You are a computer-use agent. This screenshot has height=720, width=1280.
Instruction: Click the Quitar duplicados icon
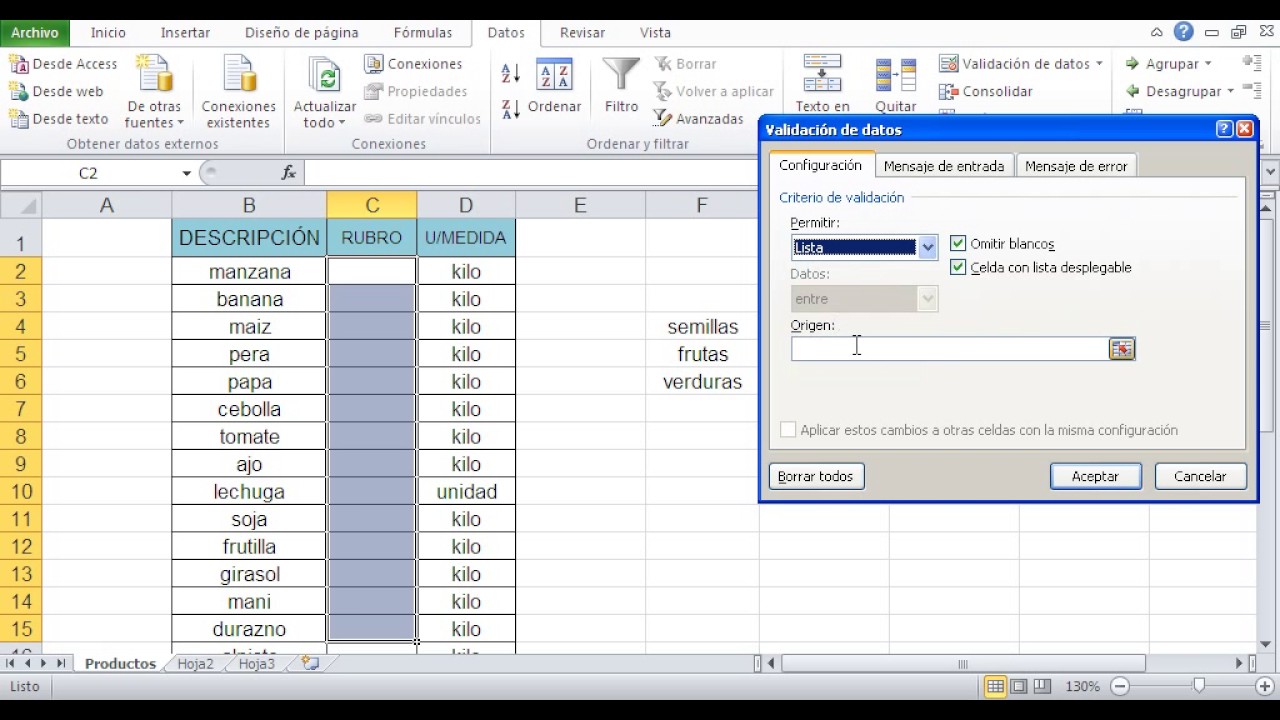(x=895, y=75)
